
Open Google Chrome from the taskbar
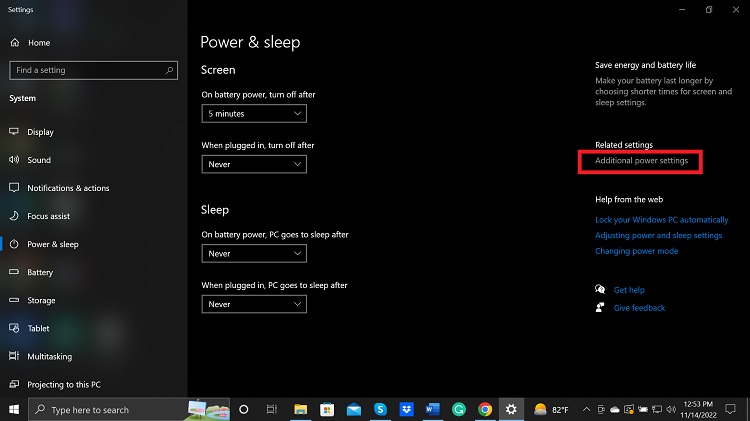pyautogui.click(x=485, y=409)
